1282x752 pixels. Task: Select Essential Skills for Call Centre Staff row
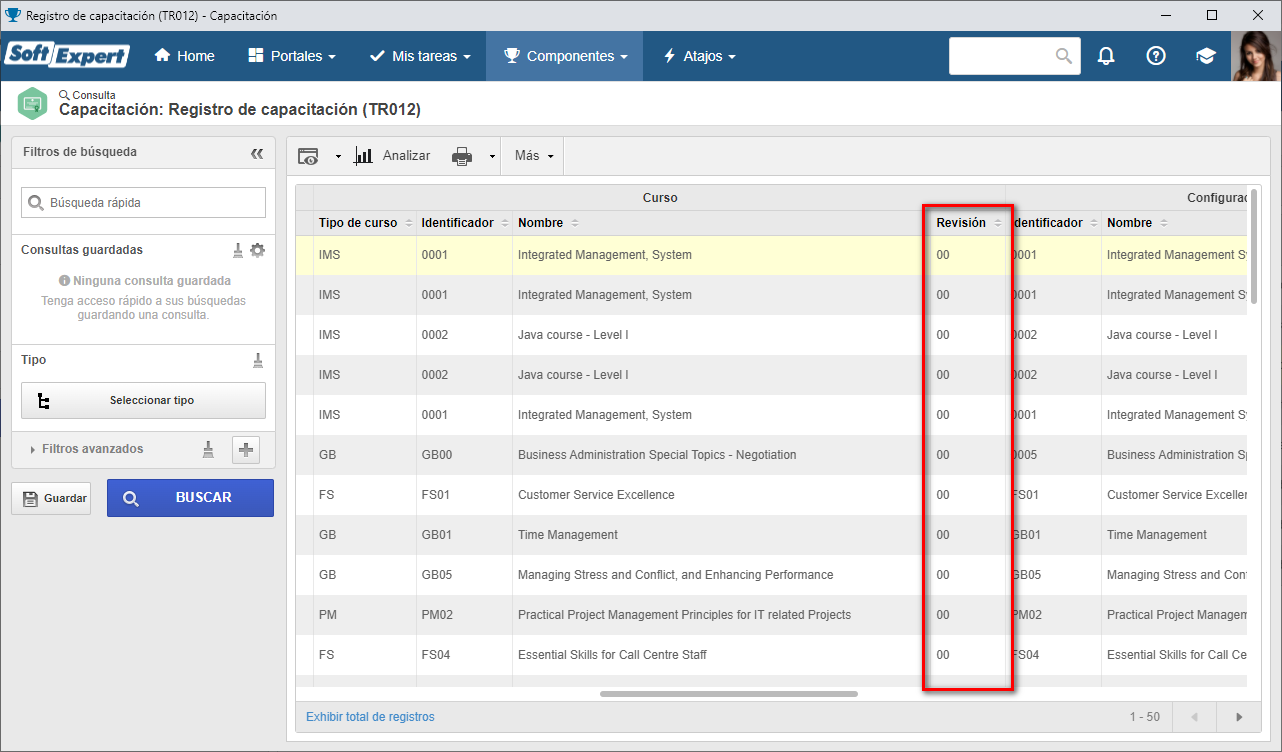[x=771, y=655]
